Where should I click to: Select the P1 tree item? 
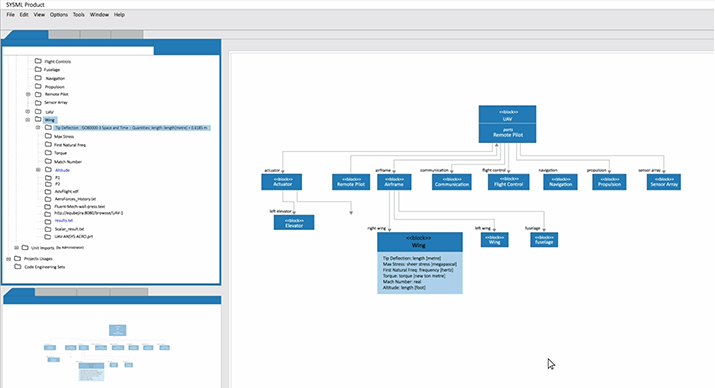57,177
